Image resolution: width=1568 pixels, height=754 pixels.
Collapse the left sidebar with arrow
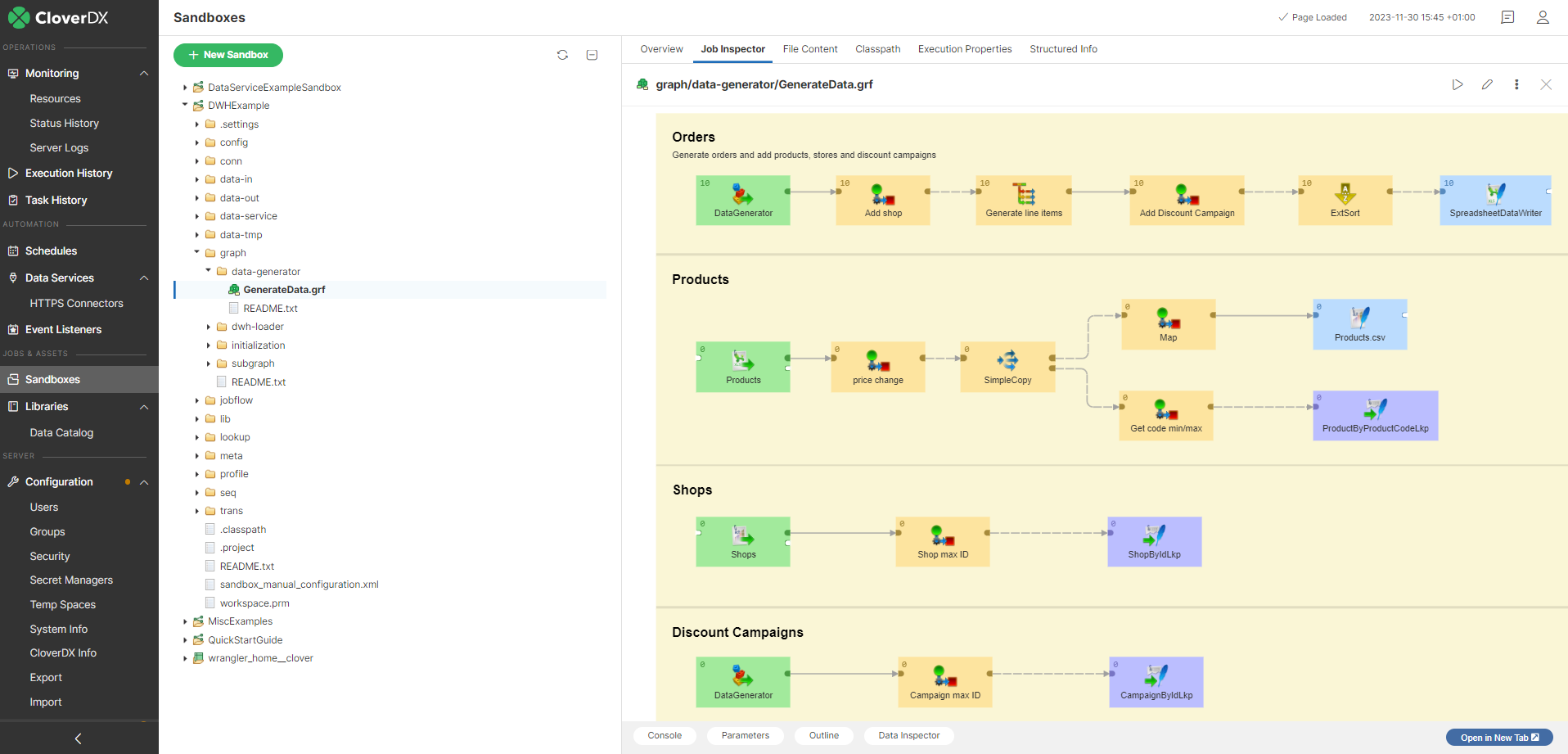pyautogui.click(x=79, y=738)
